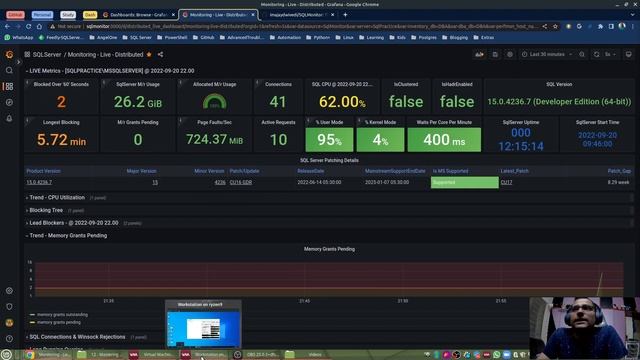Screen dimensions: 640x360
Task: Open the CU17 latest patch link
Action: click(x=507, y=182)
